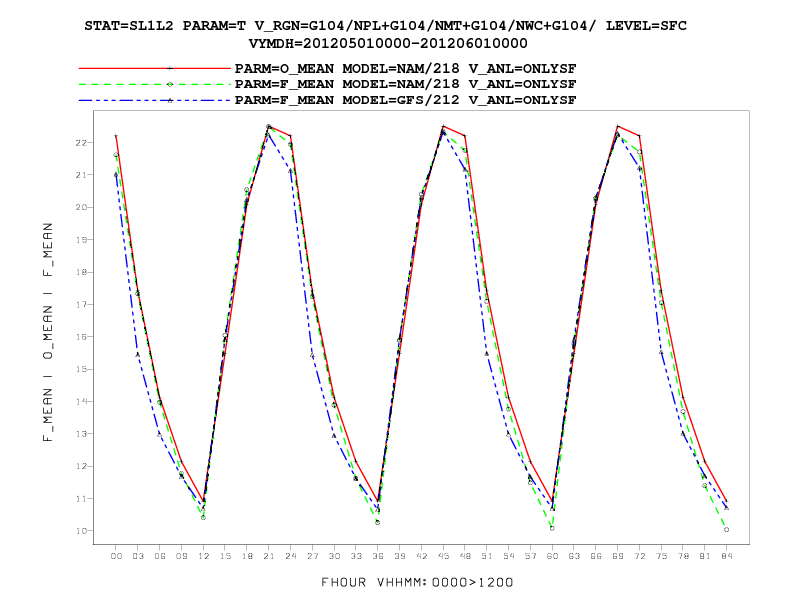The height and width of the screenshot is (612, 792).
Task: Click the green NAM circle marker at hour 00
Action: tap(116, 155)
